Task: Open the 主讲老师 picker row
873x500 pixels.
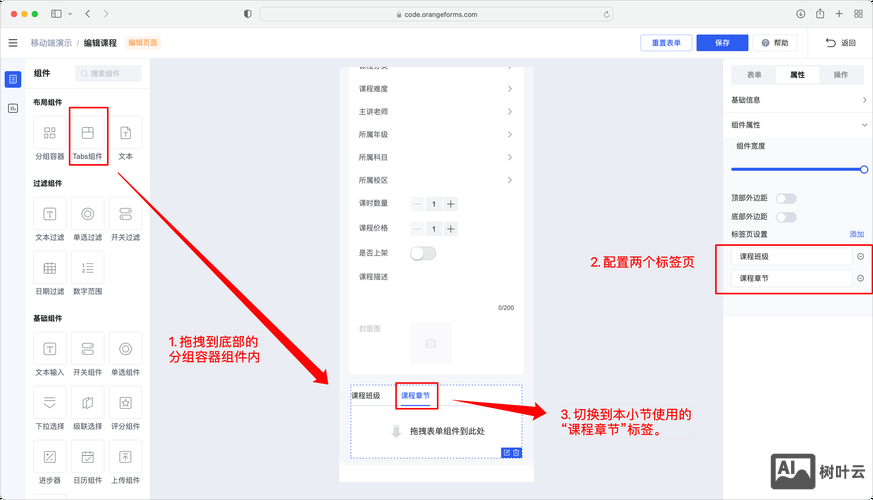Action: point(436,111)
